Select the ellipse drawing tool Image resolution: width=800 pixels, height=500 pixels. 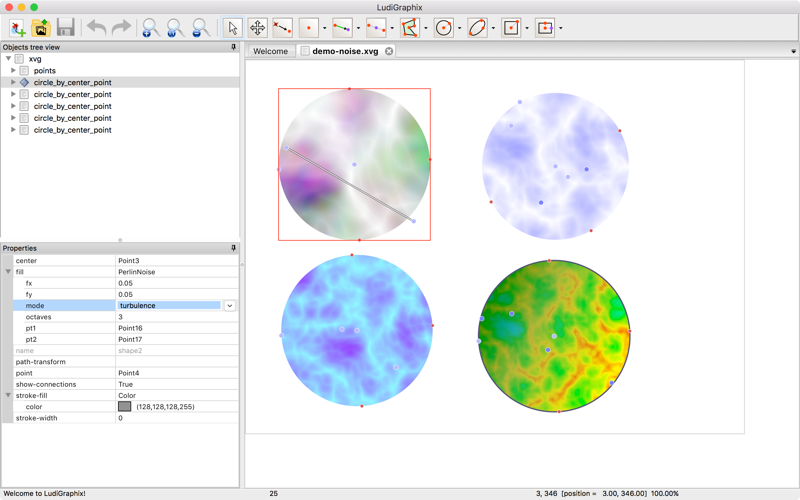click(x=477, y=28)
